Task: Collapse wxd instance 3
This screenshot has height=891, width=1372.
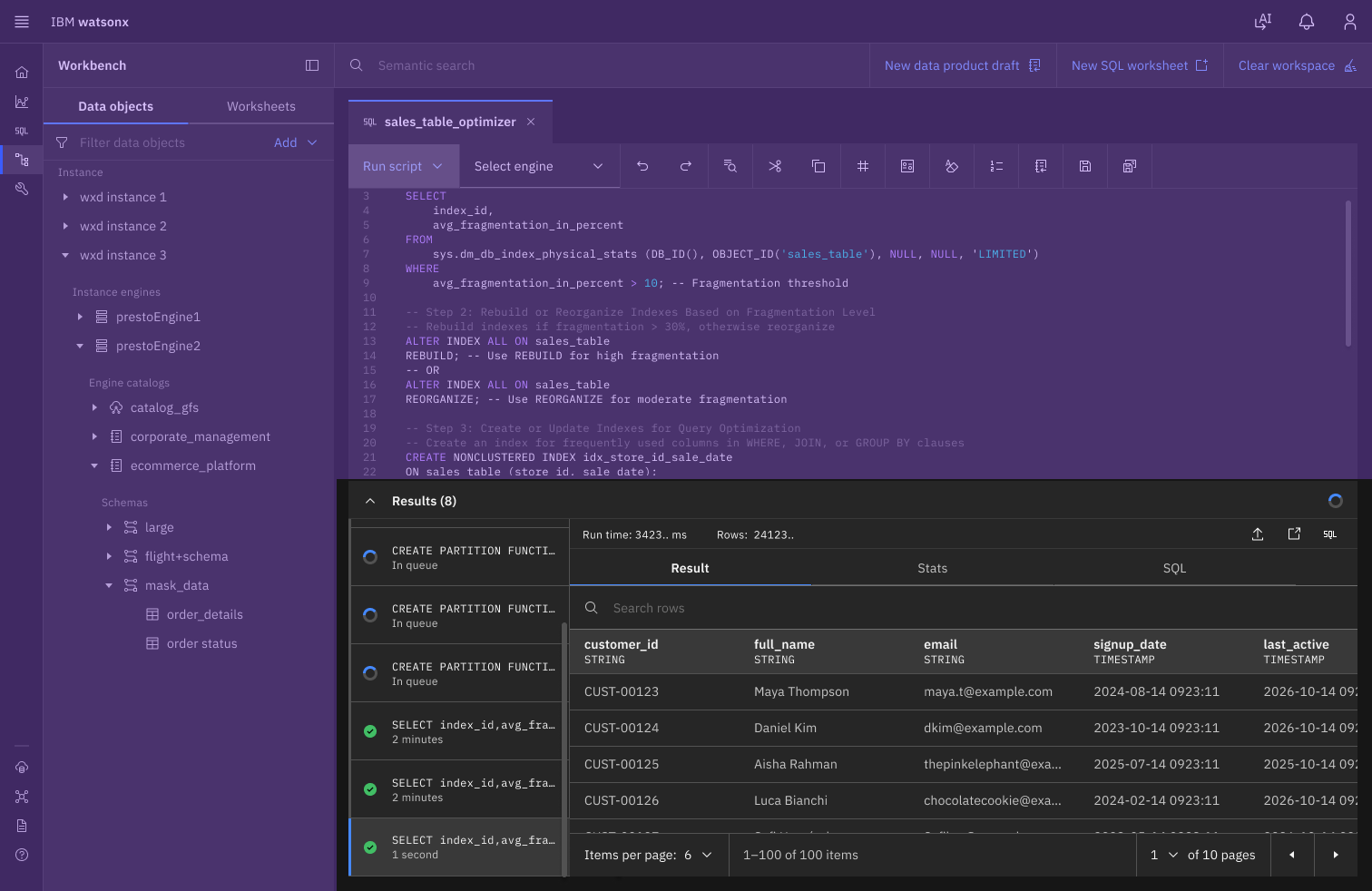Action: coord(65,255)
